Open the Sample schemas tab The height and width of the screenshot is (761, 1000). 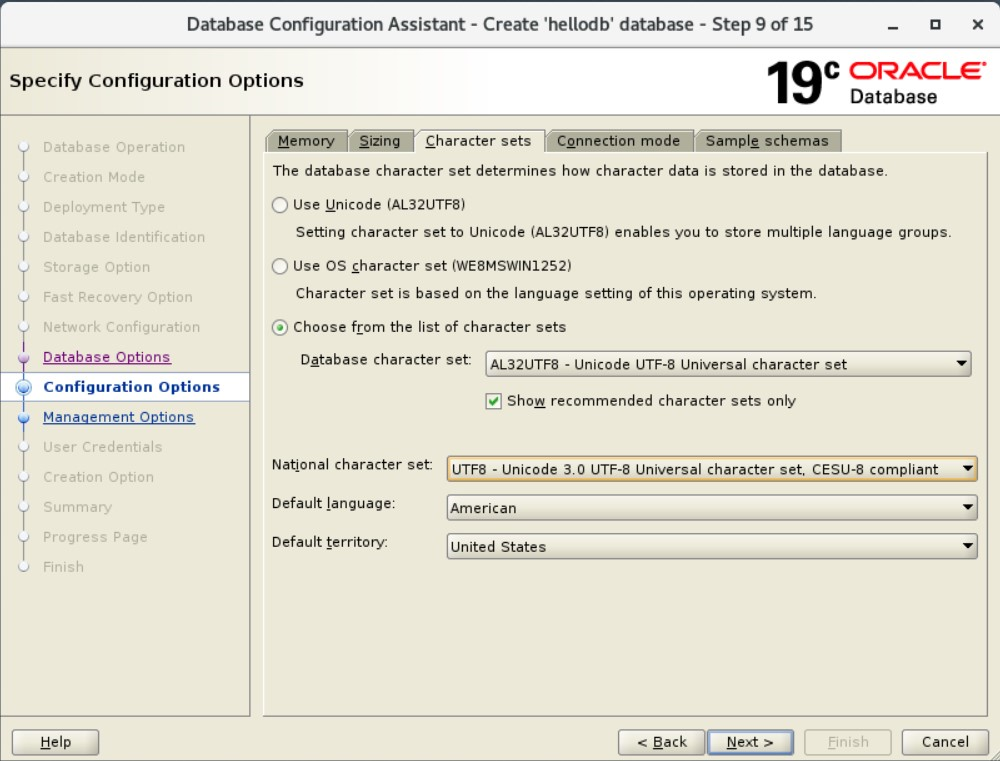pyautogui.click(x=767, y=141)
